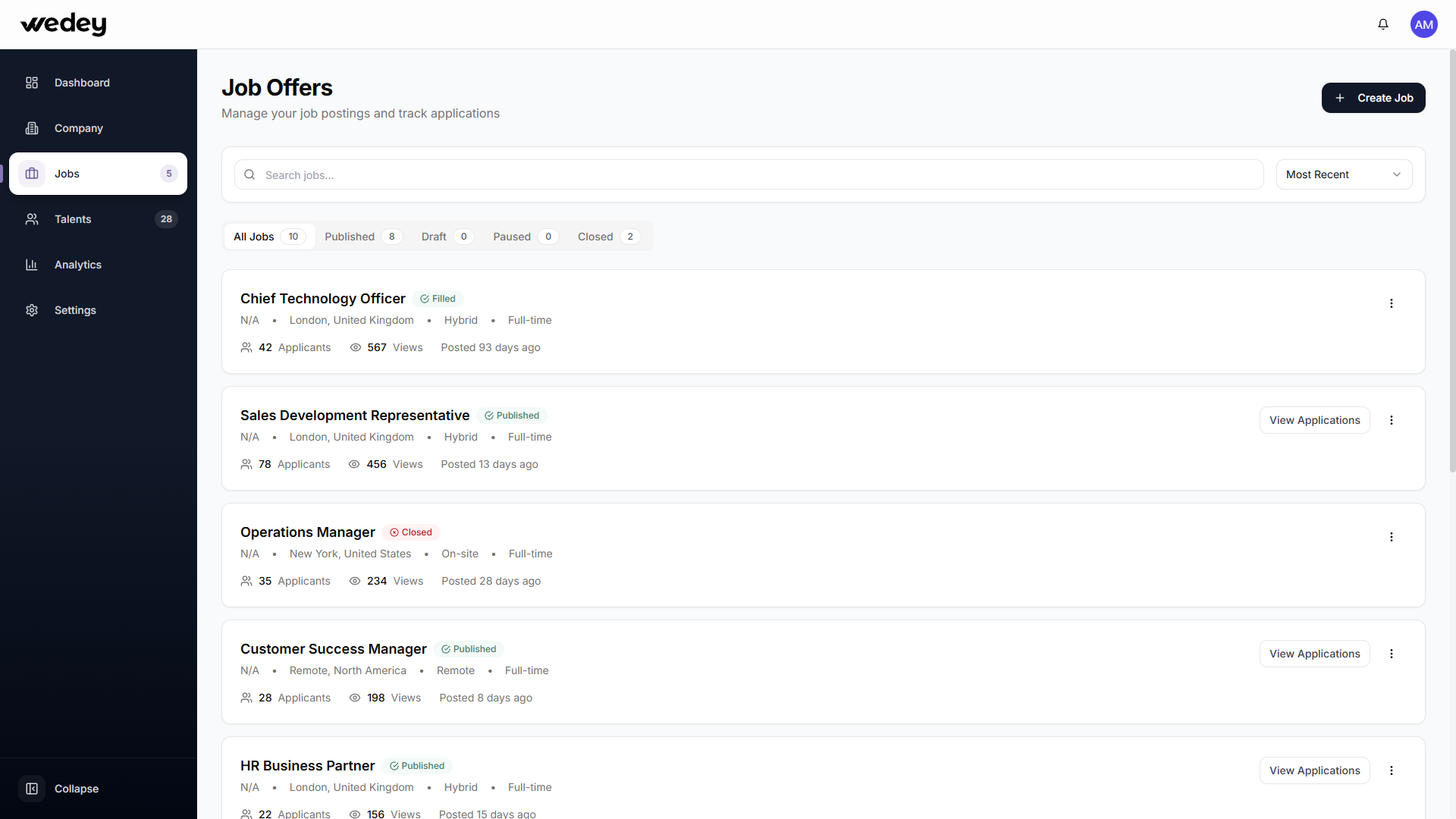Click the notification bell icon

pyautogui.click(x=1383, y=24)
